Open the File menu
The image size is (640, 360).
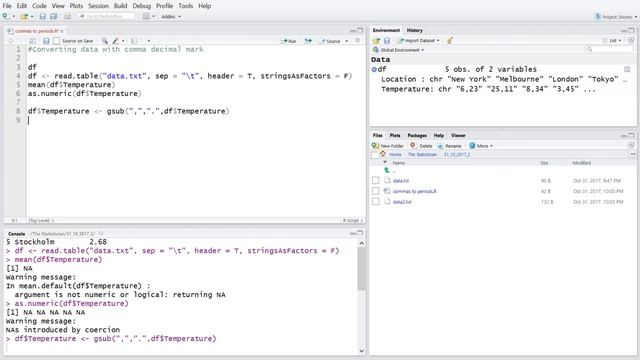click(x=7, y=6)
